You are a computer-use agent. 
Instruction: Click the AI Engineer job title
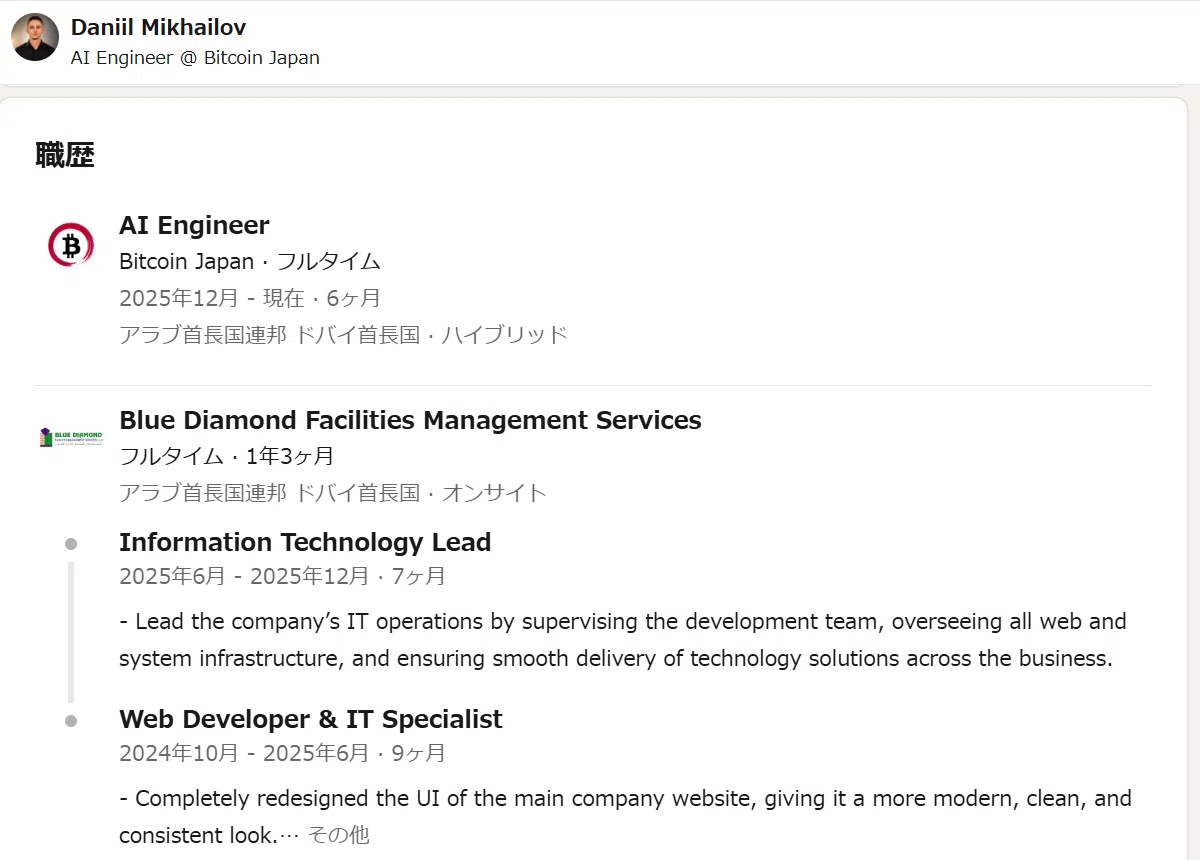tap(194, 225)
